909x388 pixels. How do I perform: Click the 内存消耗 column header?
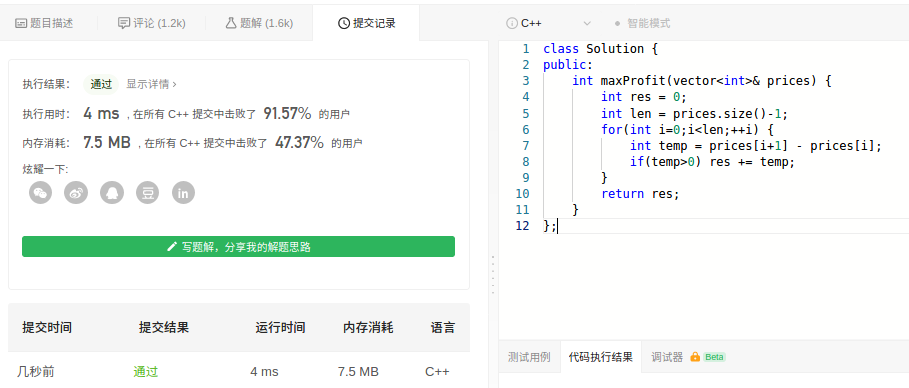click(368, 328)
